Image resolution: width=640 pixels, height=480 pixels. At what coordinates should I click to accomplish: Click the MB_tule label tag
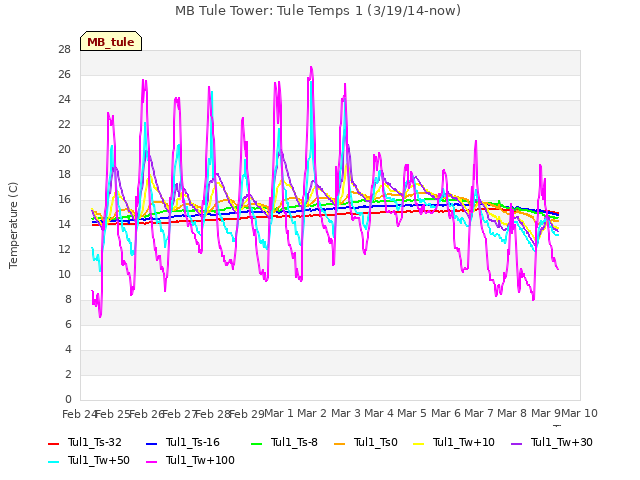pyautogui.click(x=111, y=41)
